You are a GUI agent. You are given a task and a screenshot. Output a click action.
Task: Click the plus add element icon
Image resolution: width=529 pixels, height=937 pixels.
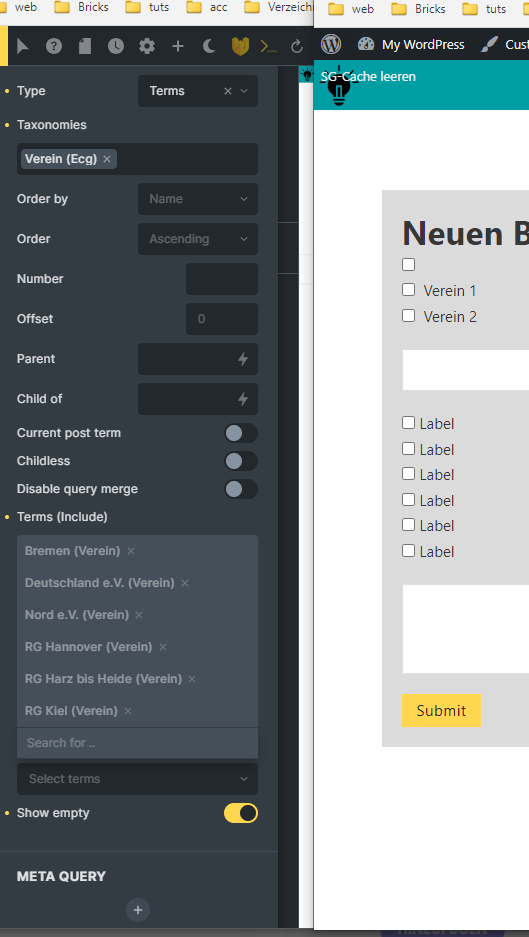click(x=178, y=46)
